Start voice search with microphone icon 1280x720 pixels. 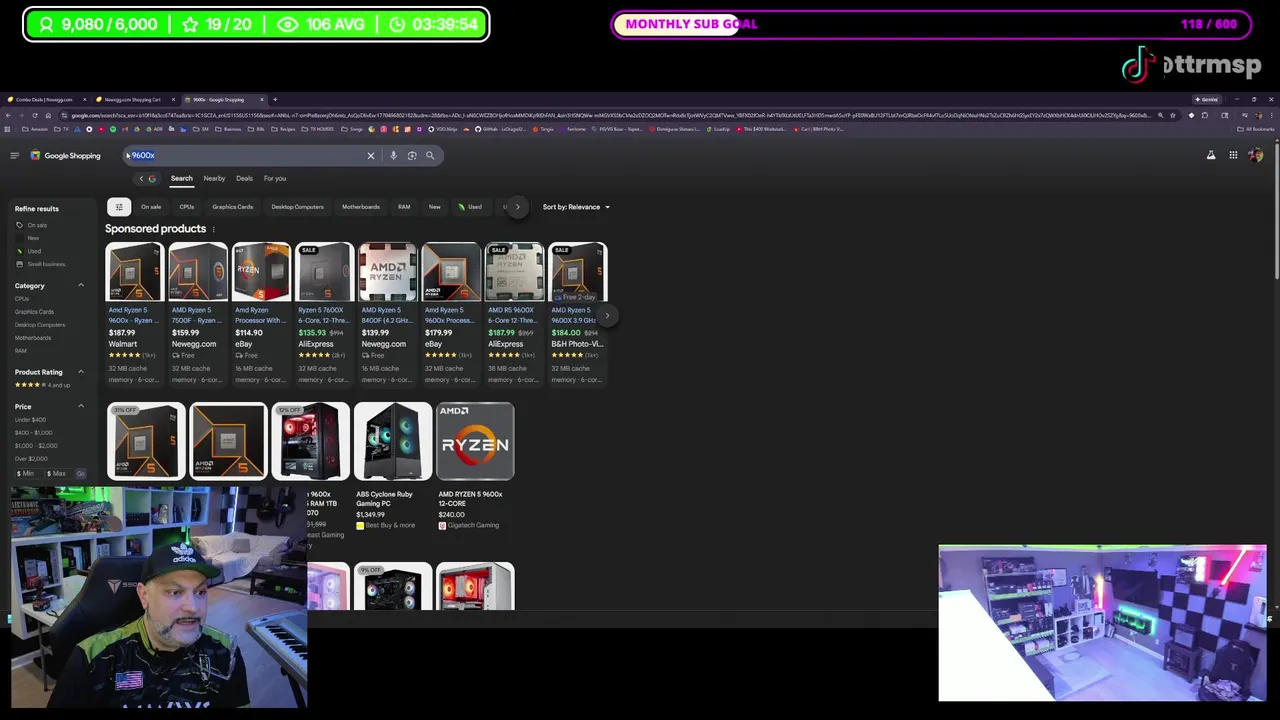click(x=393, y=155)
